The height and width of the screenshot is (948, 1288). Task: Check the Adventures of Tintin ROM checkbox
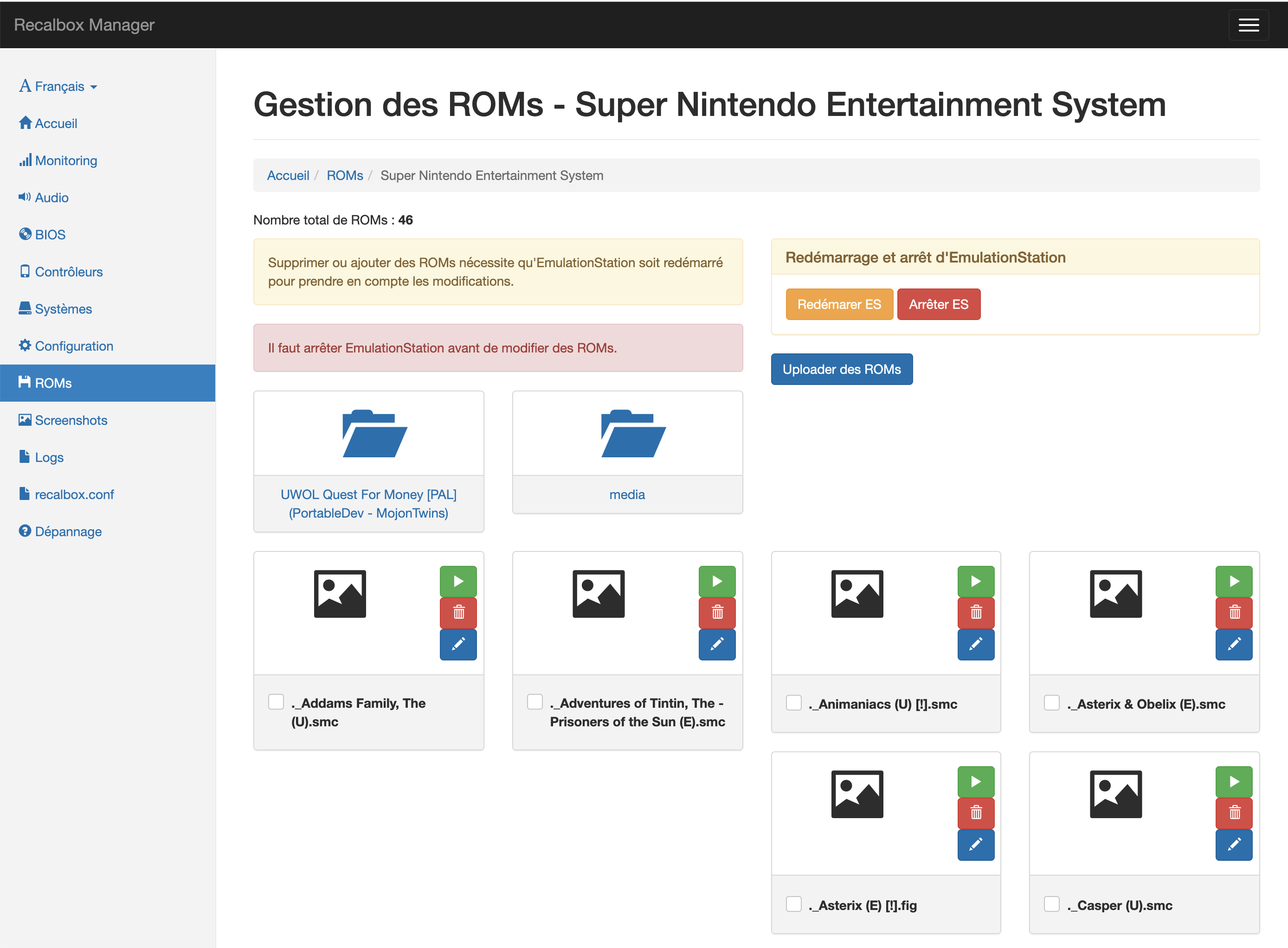535,702
